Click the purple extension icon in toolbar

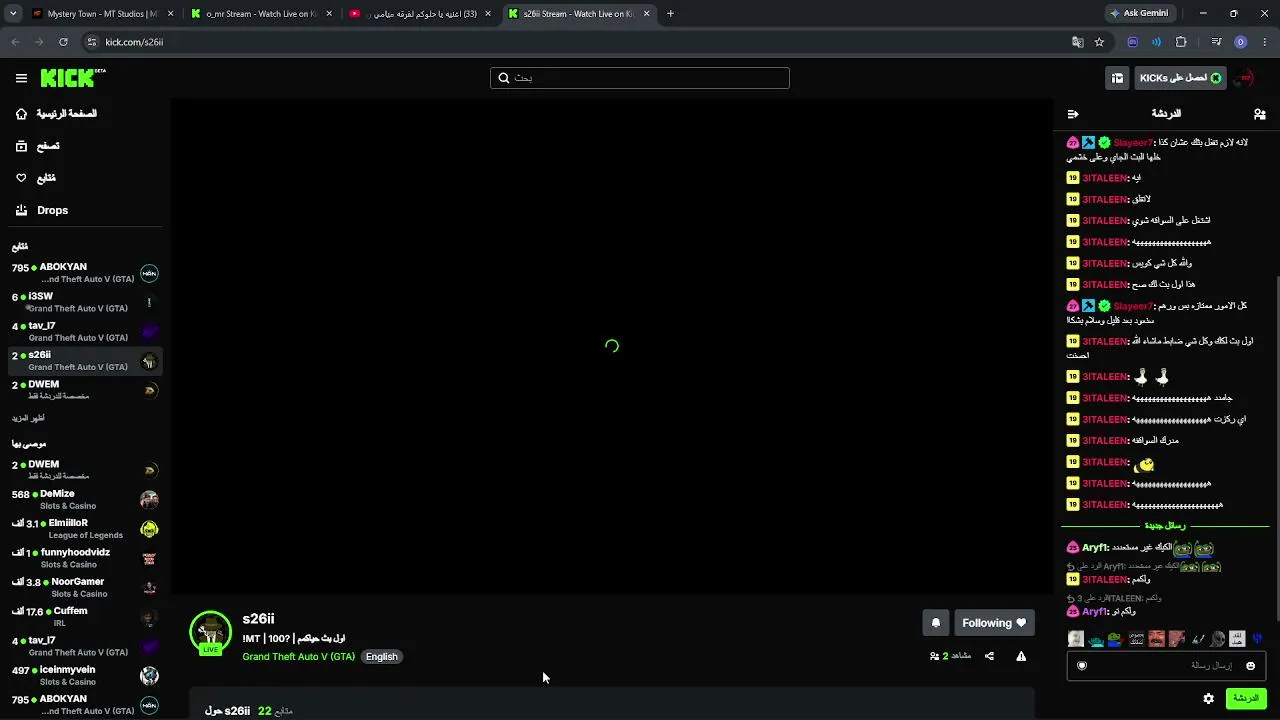click(1133, 42)
